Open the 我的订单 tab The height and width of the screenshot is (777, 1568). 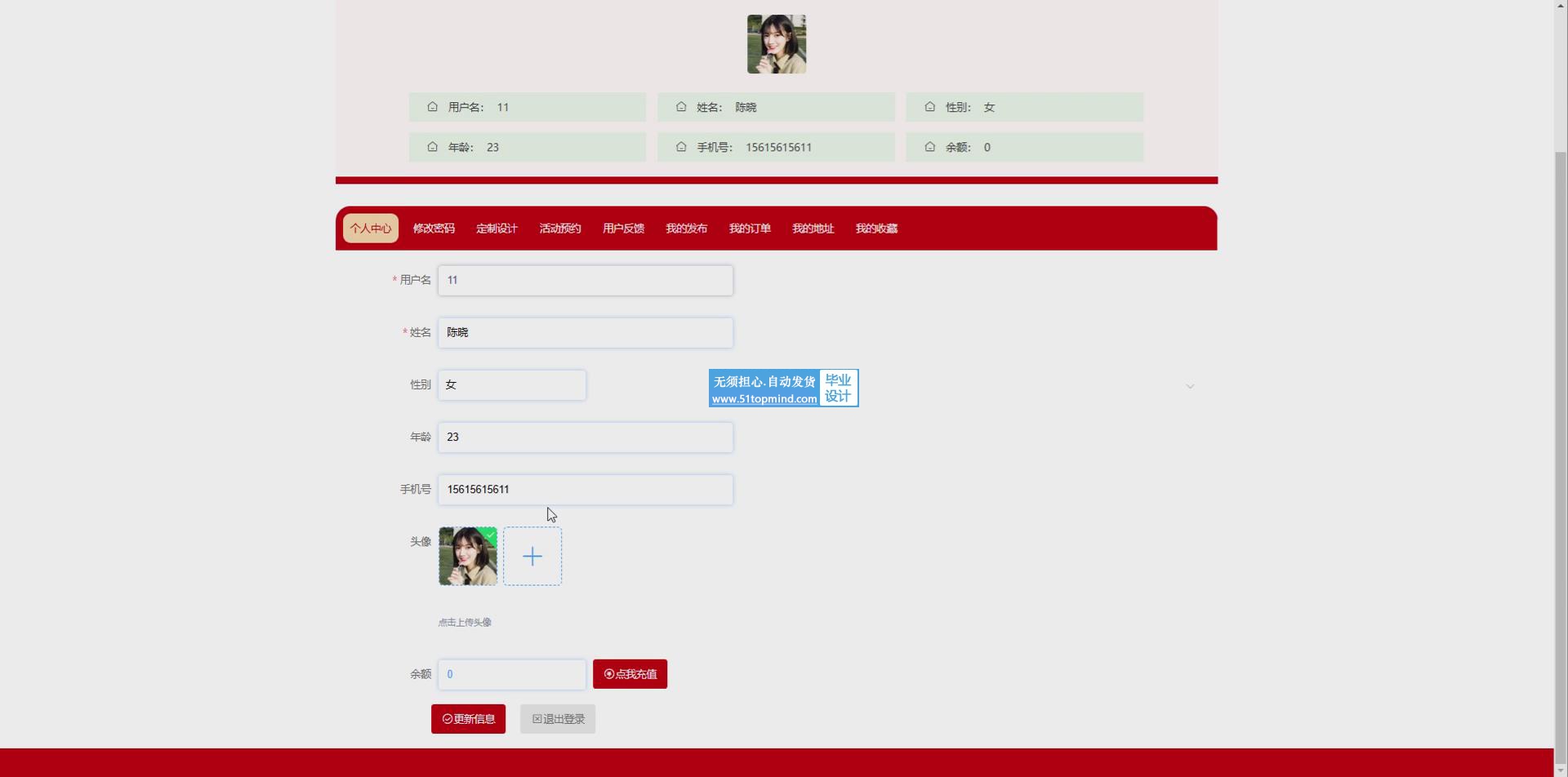point(750,229)
